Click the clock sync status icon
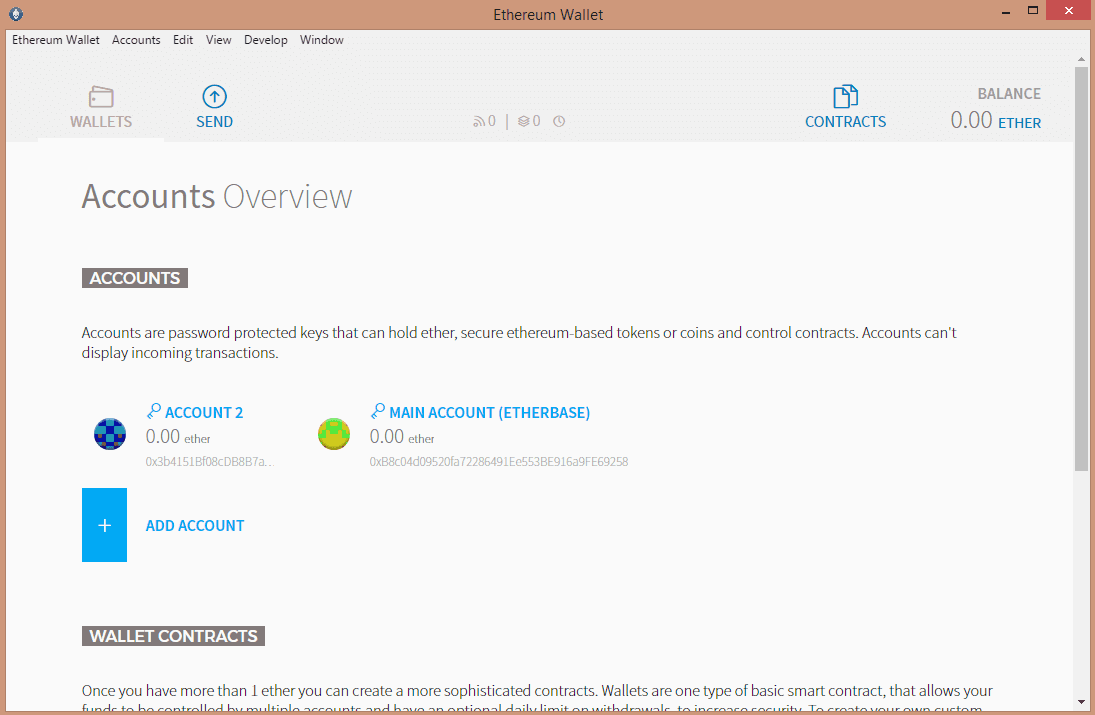Image resolution: width=1095 pixels, height=715 pixels. (x=559, y=121)
